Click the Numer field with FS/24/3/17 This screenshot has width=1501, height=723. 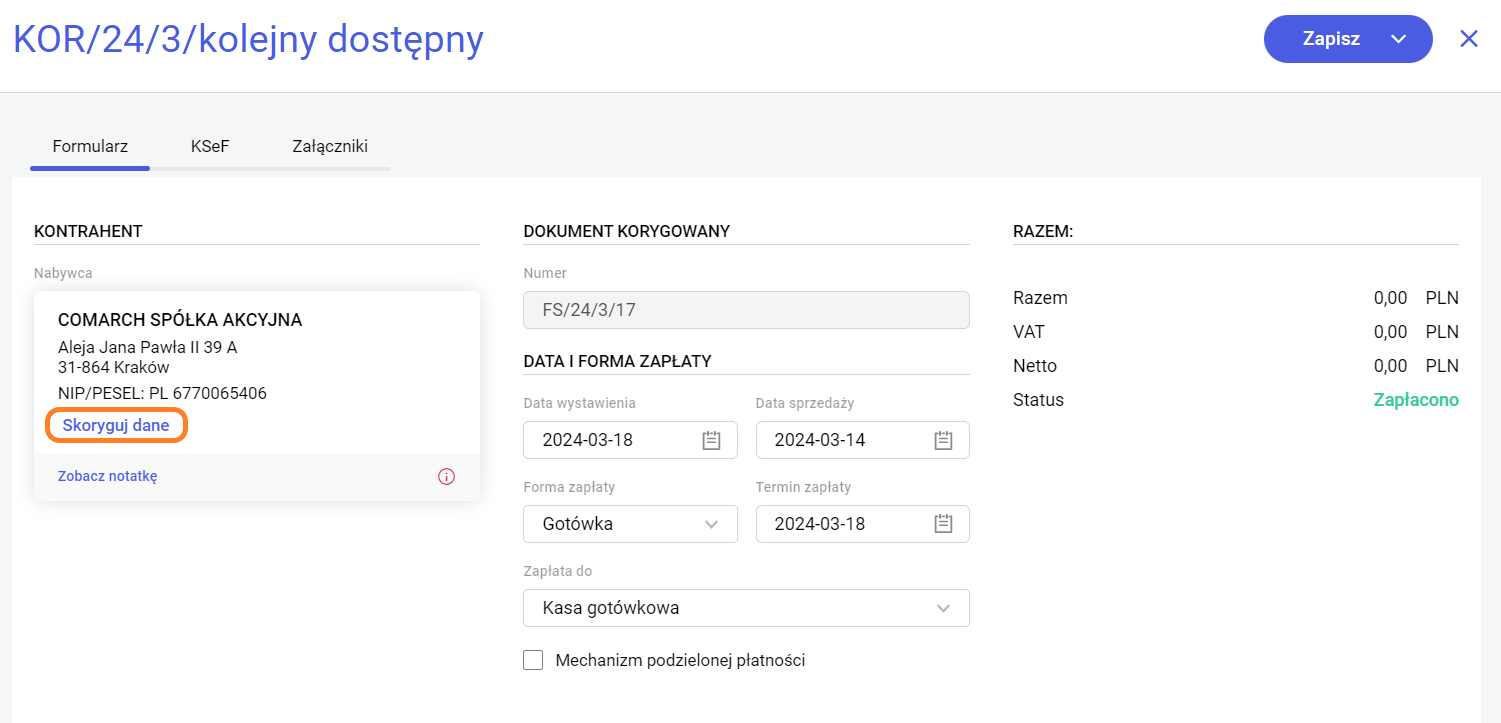[746, 310]
